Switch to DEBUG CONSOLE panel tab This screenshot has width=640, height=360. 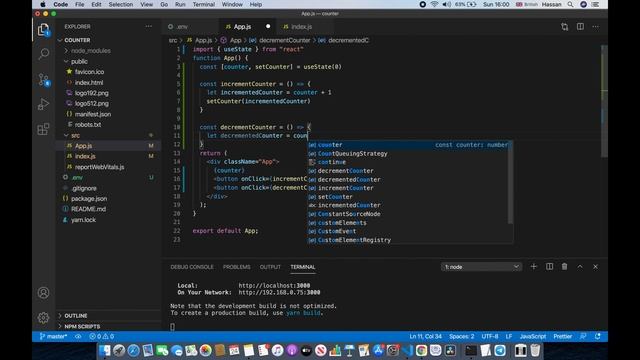192,267
